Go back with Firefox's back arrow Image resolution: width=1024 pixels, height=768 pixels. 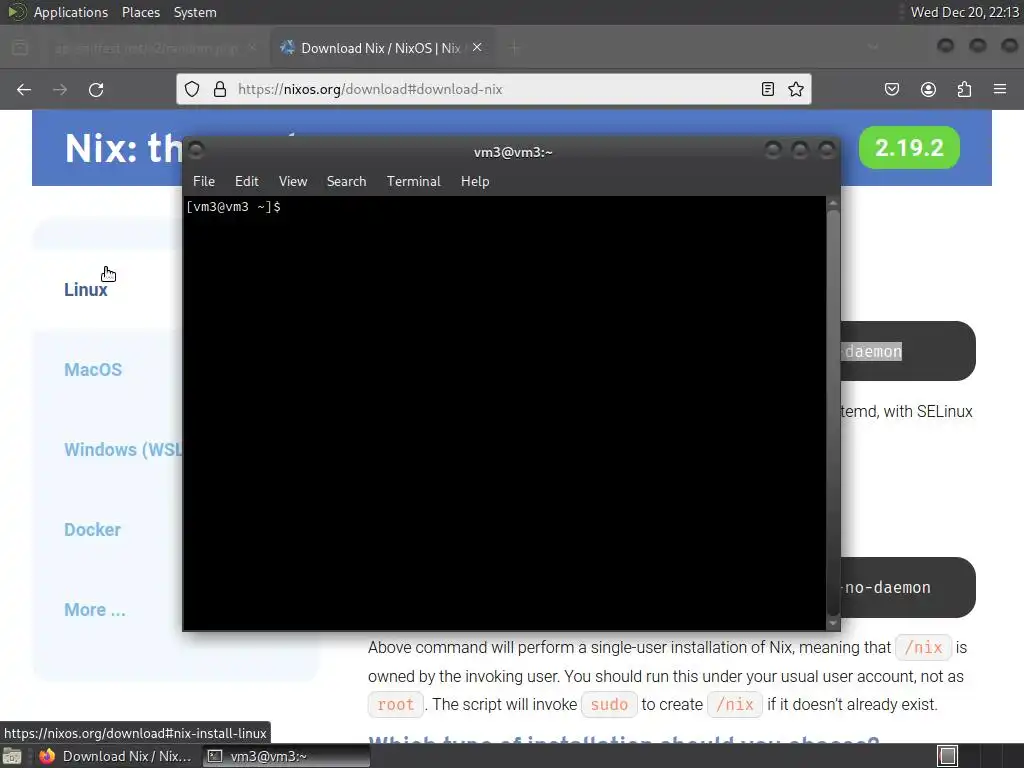24,89
